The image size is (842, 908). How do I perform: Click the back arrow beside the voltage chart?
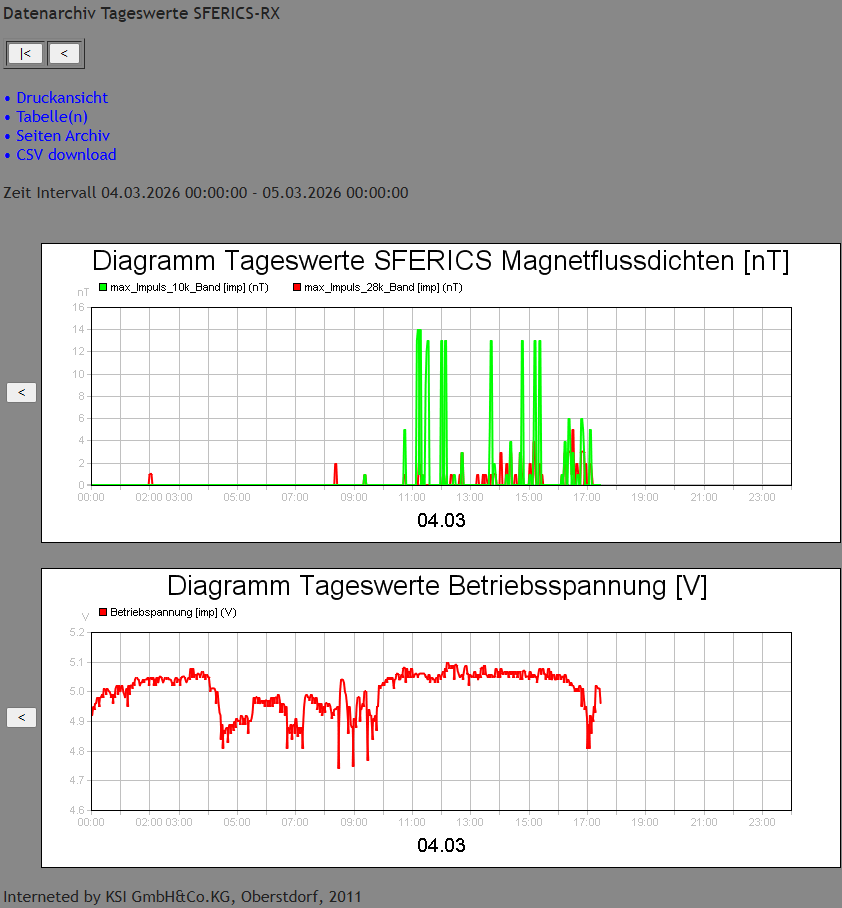click(x=21, y=717)
